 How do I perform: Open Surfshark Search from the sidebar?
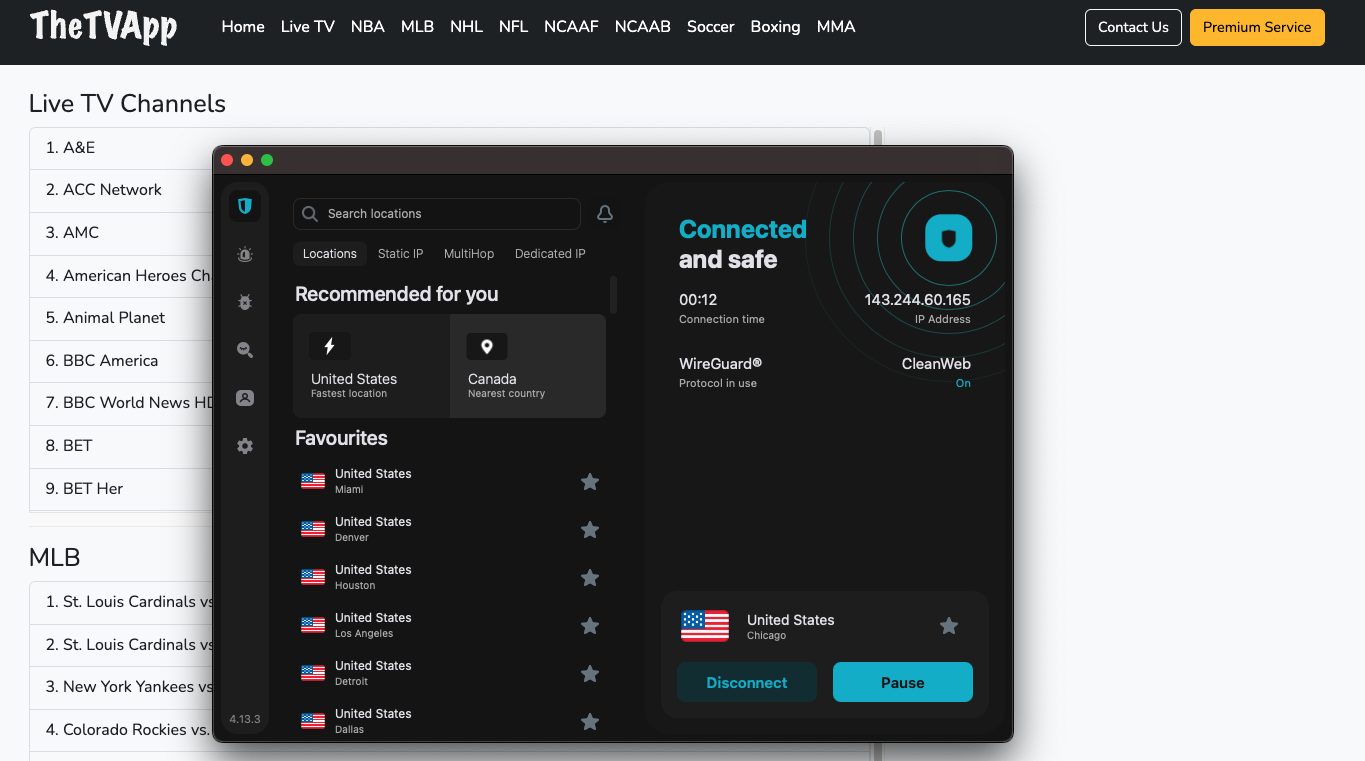(244, 350)
